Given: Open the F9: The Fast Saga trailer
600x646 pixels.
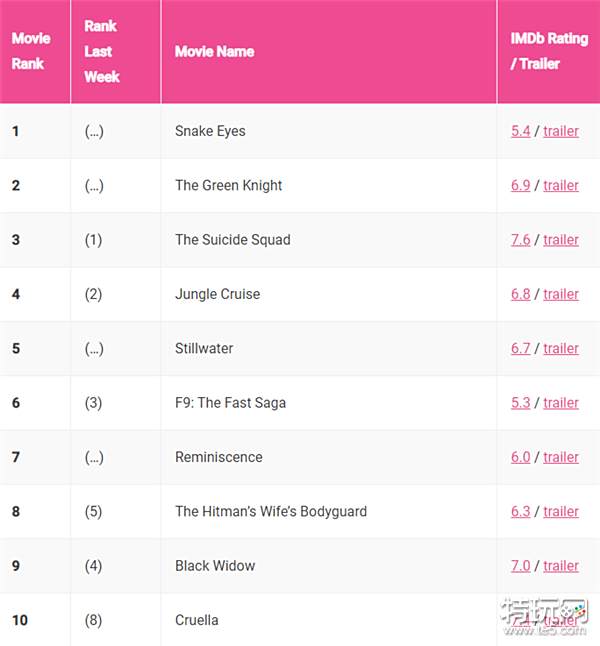Looking at the screenshot, I should click(x=561, y=403).
